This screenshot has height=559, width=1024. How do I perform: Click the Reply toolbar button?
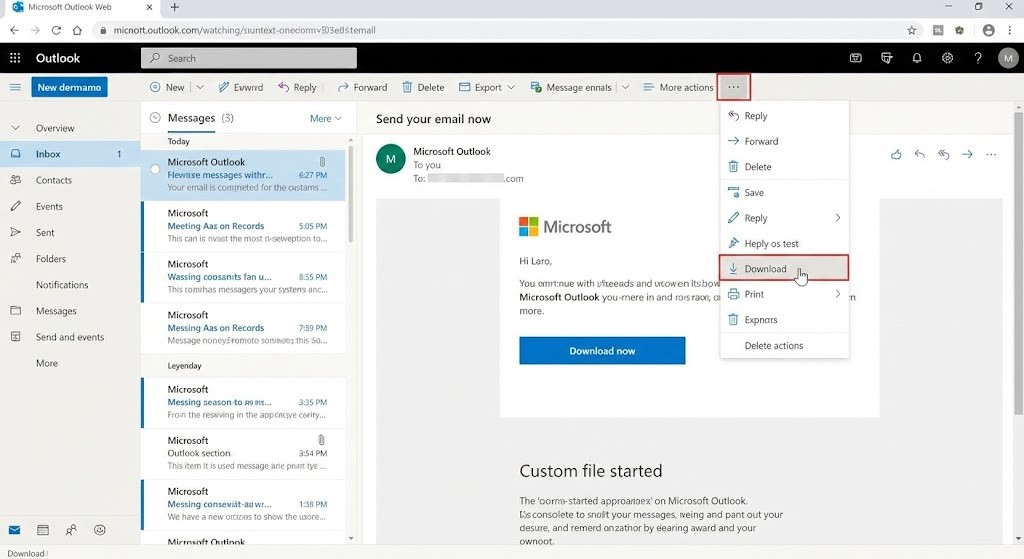297,87
